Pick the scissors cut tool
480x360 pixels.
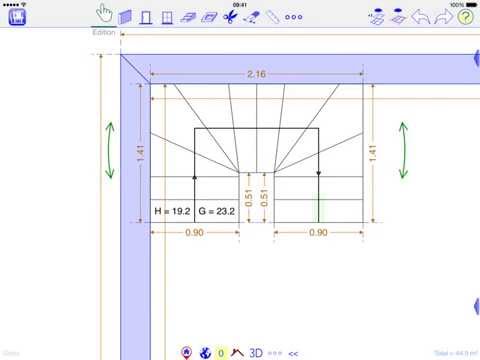tap(230, 17)
